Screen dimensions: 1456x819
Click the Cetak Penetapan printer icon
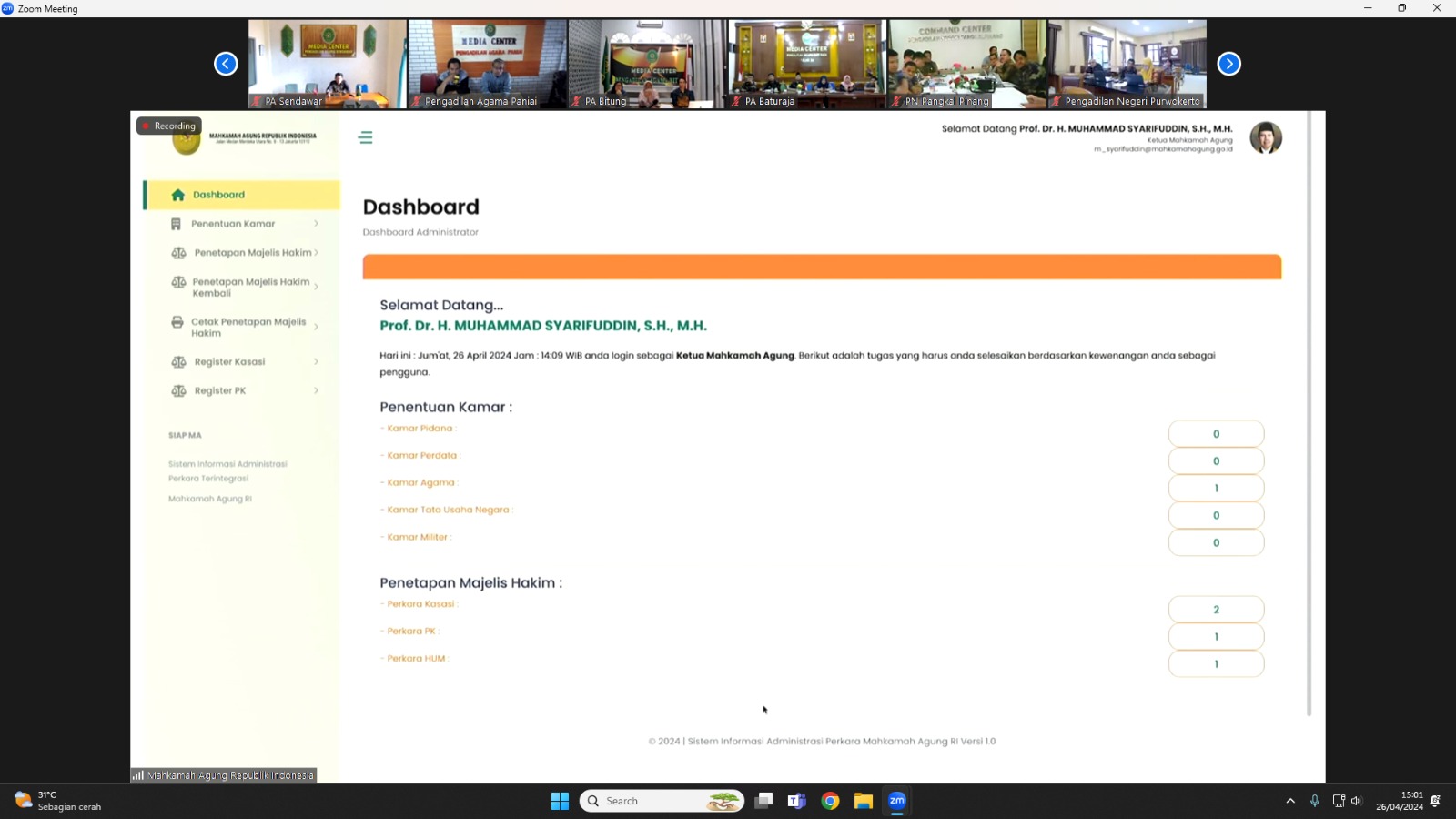click(x=177, y=322)
